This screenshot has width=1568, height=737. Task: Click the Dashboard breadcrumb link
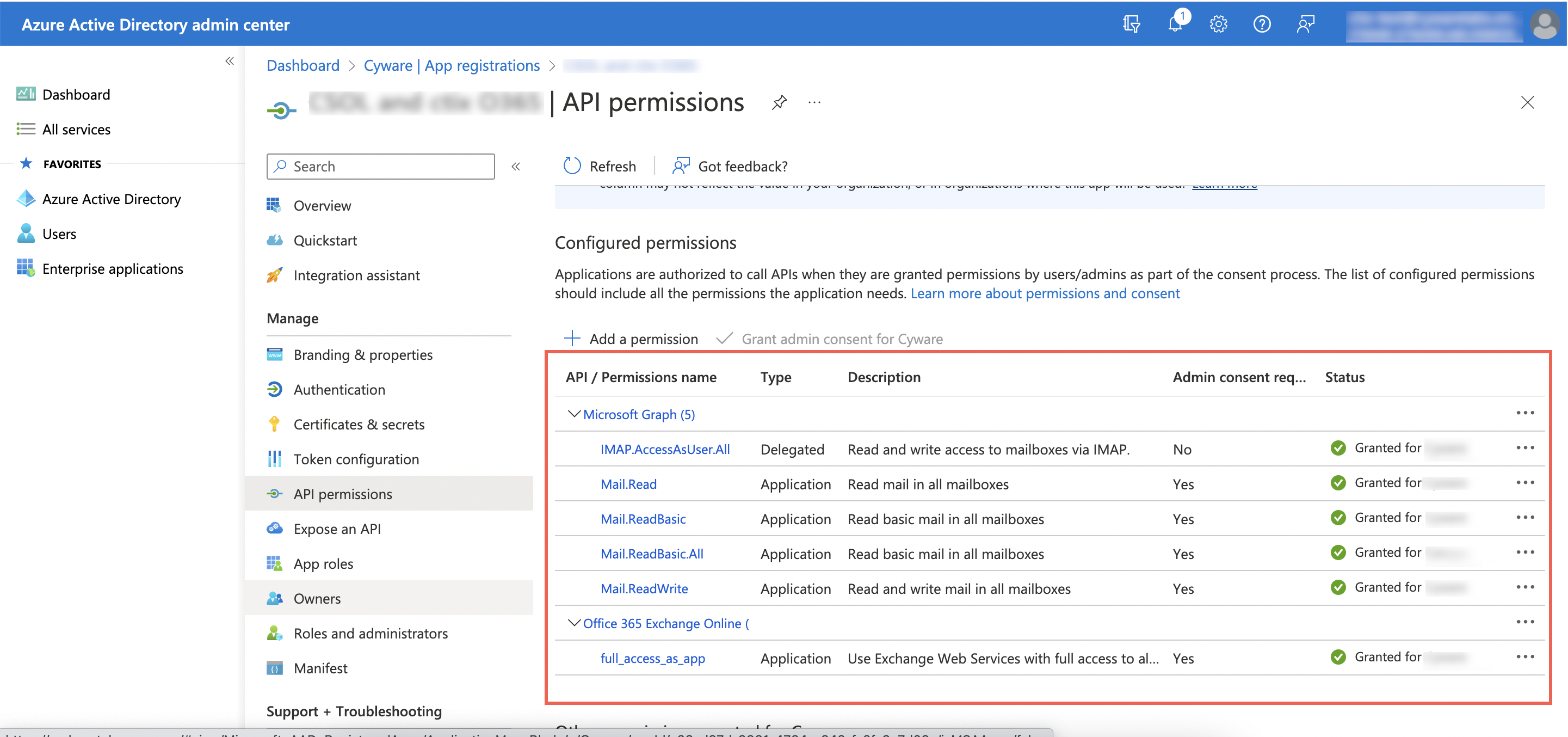pyautogui.click(x=303, y=65)
